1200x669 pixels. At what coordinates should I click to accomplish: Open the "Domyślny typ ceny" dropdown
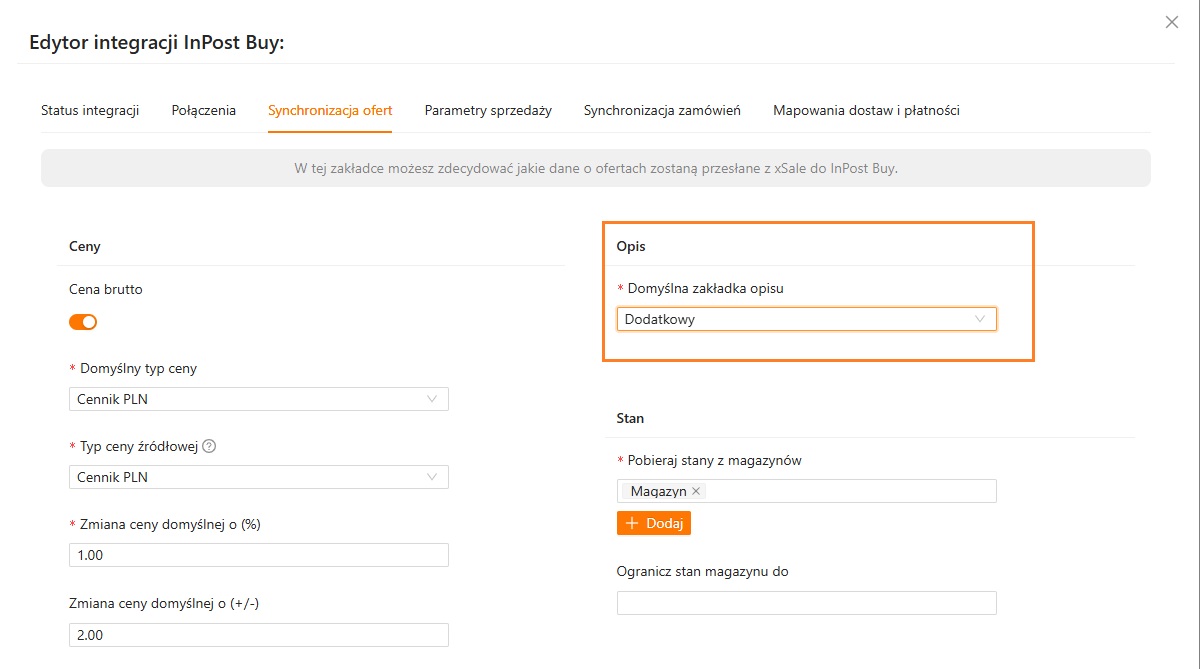pyautogui.click(x=258, y=398)
